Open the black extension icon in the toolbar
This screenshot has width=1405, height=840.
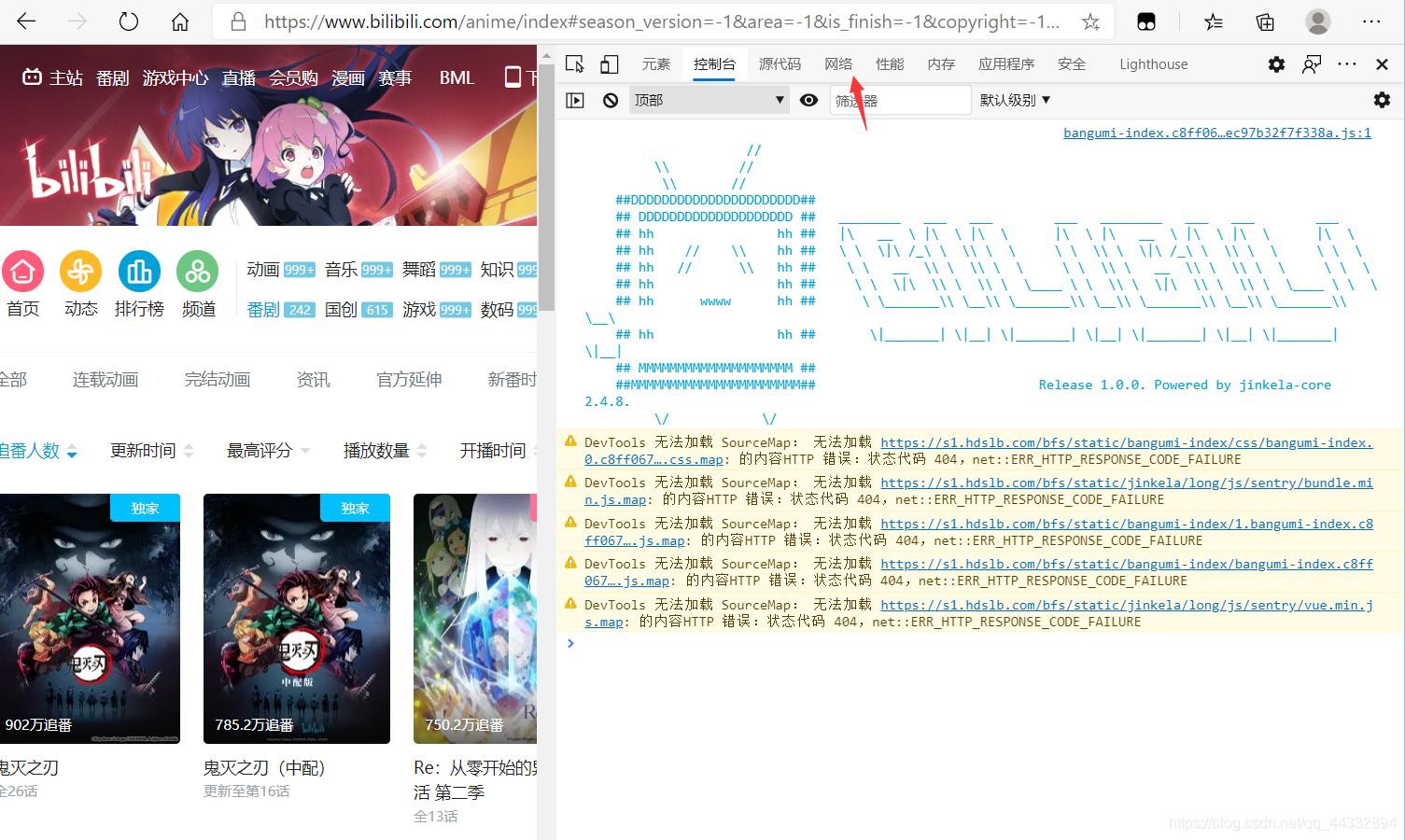(x=1146, y=21)
